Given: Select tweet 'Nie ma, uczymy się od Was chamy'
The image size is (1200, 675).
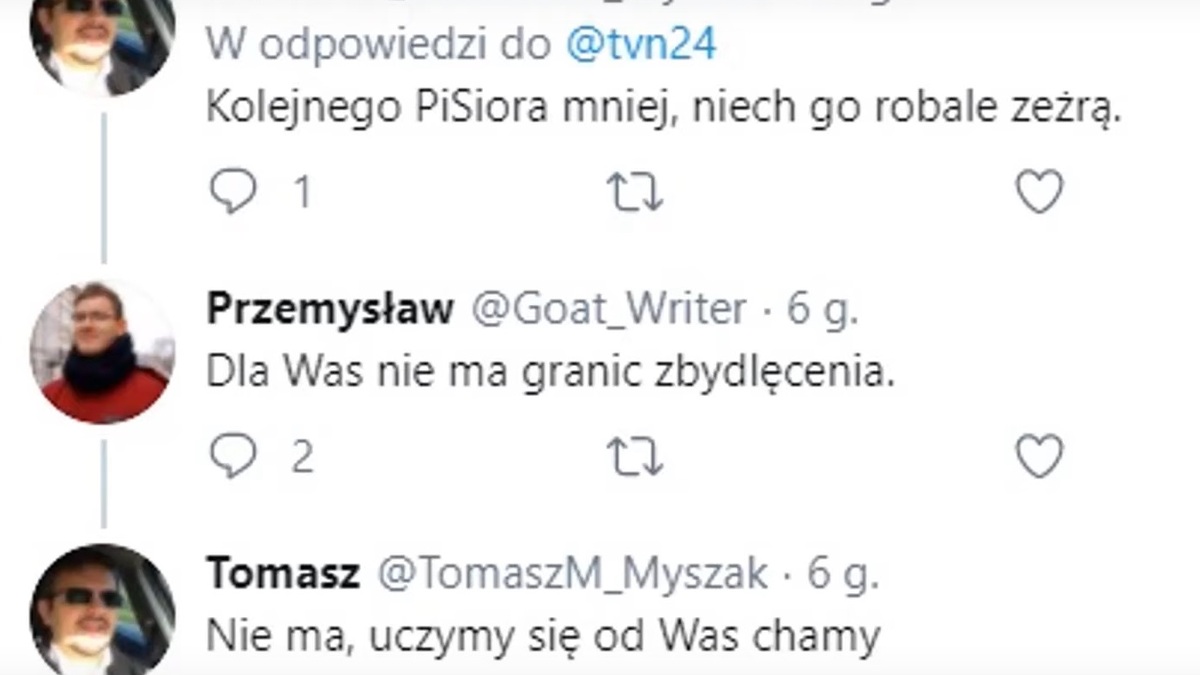Looking at the screenshot, I should pos(543,635).
